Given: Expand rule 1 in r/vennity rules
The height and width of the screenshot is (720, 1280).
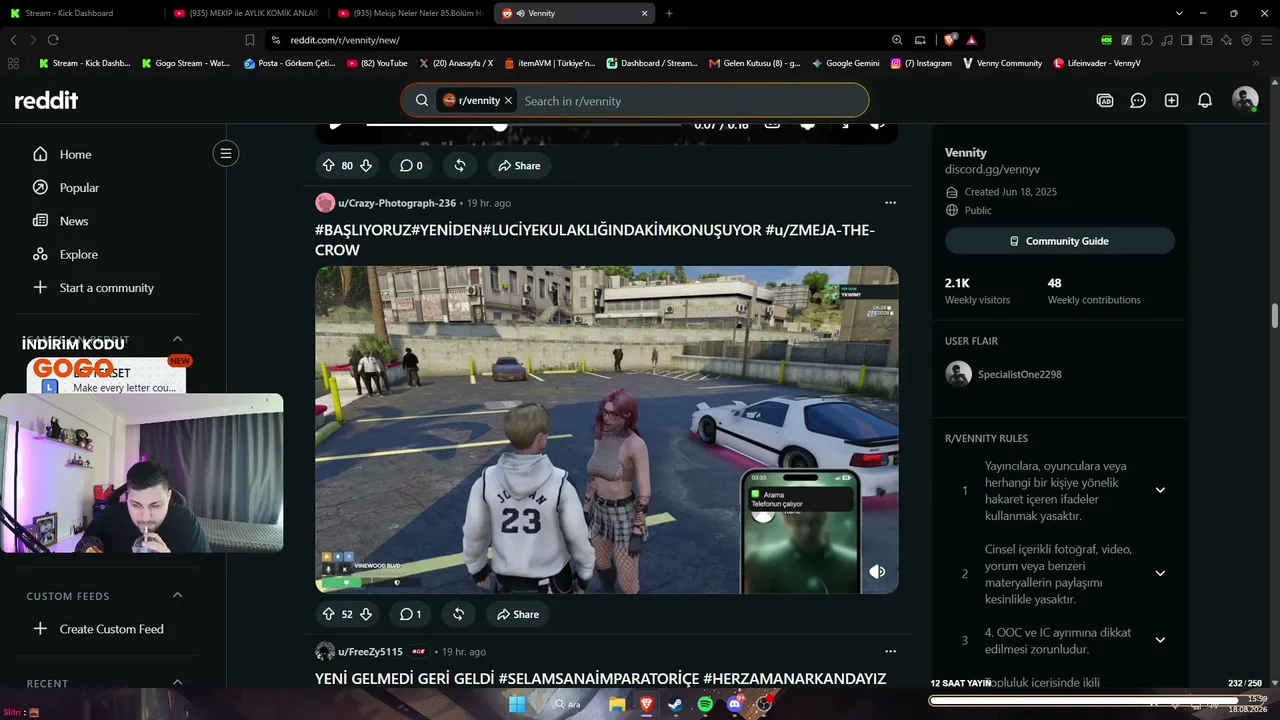Looking at the screenshot, I should (1160, 490).
